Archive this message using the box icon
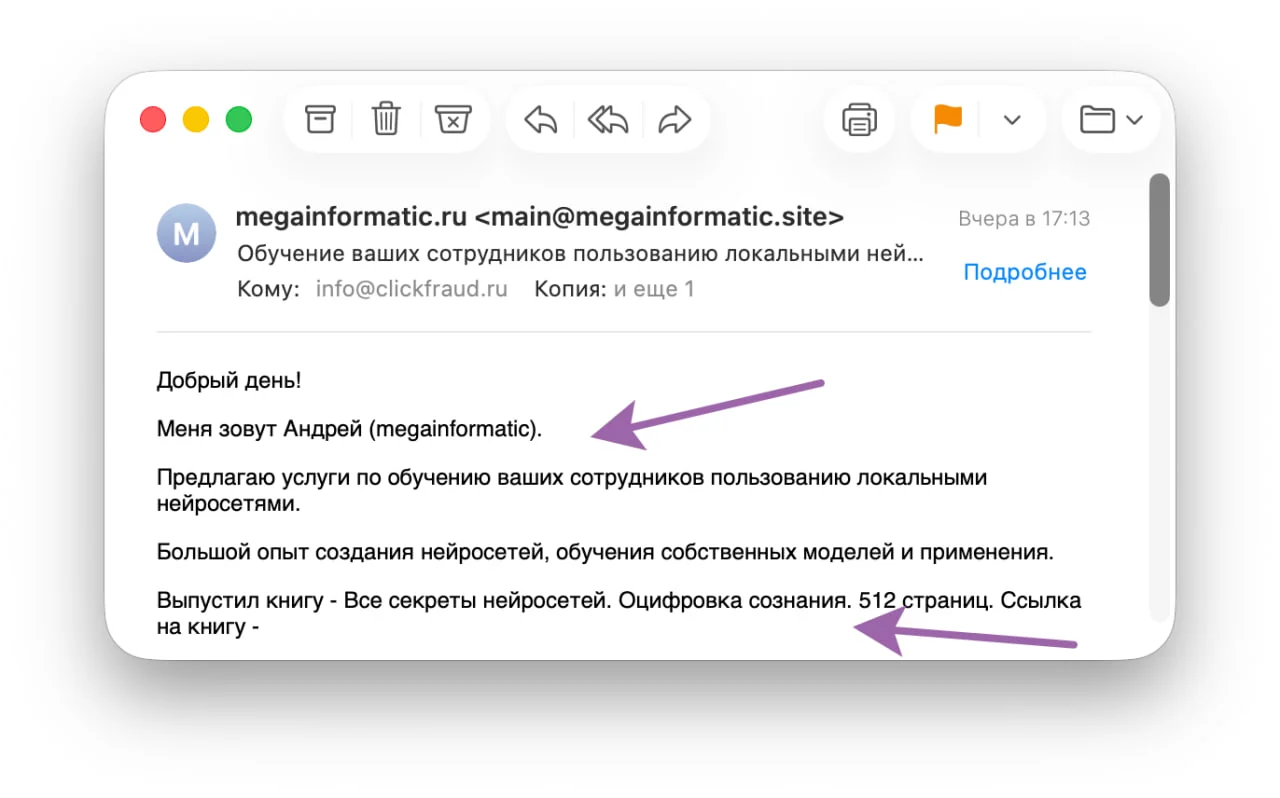The image size is (1280, 798). click(320, 120)
